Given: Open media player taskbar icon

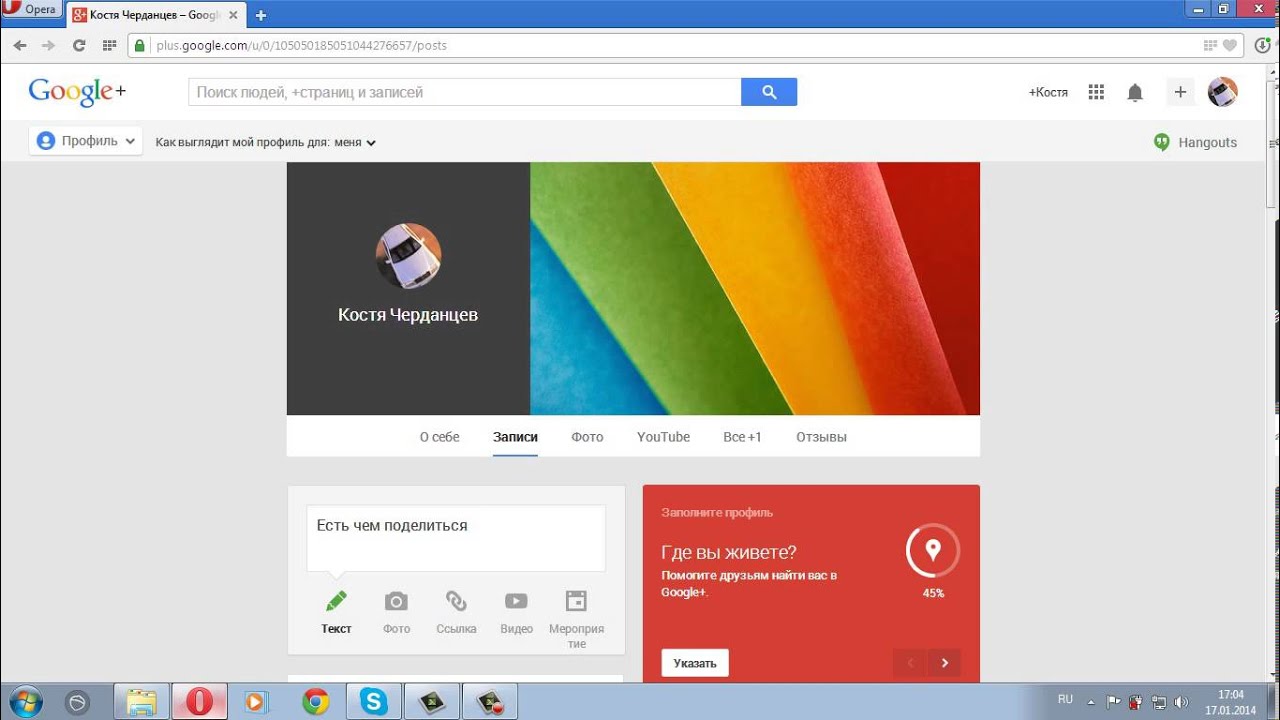Looking at the screenshot, I should [x=256, y=701].
